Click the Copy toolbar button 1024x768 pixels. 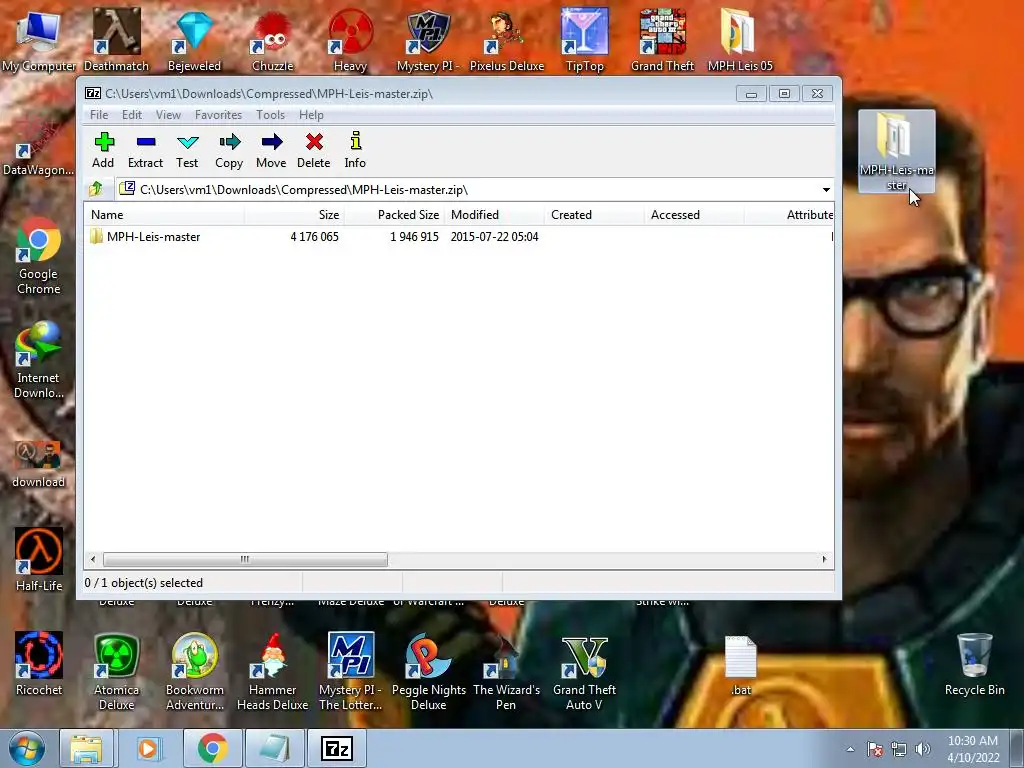[229, 151]
